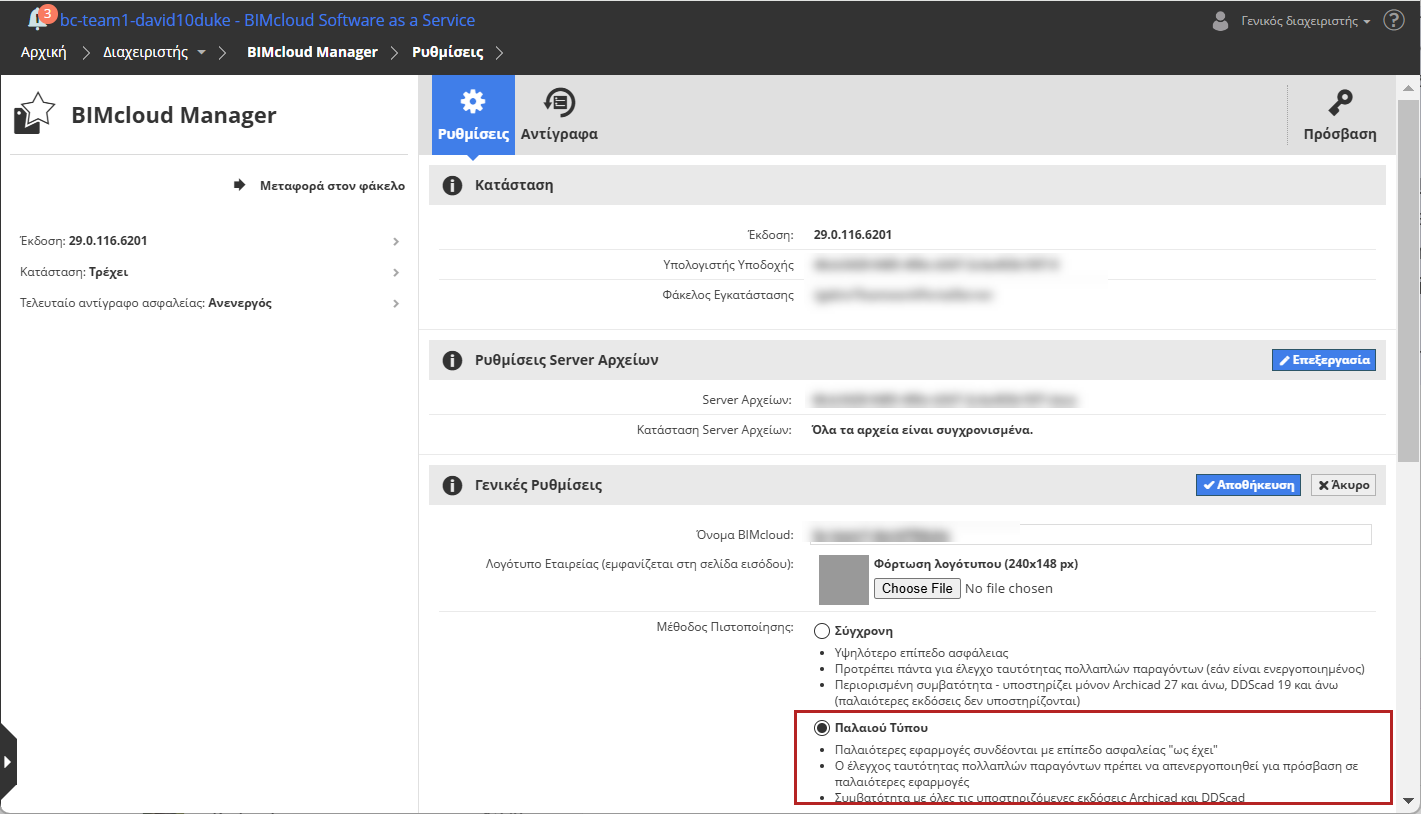Screen dimensions: 1421x814
Task: Go to Αρχική in the breadcrumb
Action: [x=44, y=52]
